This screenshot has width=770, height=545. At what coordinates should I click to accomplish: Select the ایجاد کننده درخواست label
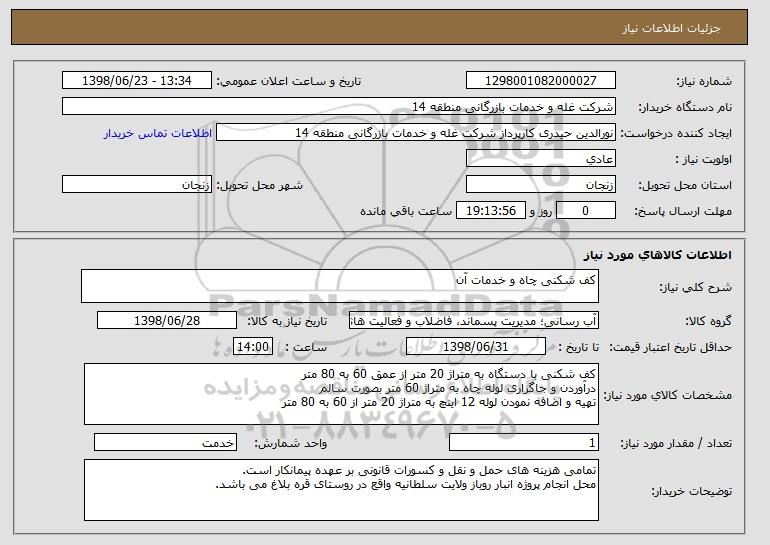click(x=676, y=133)
